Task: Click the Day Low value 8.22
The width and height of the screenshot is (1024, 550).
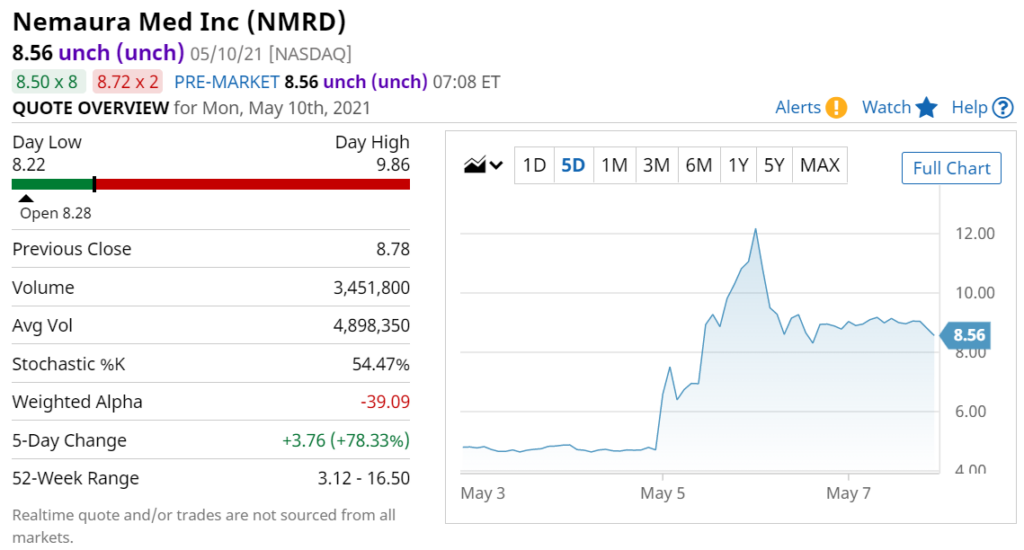Action: point(29,165)
